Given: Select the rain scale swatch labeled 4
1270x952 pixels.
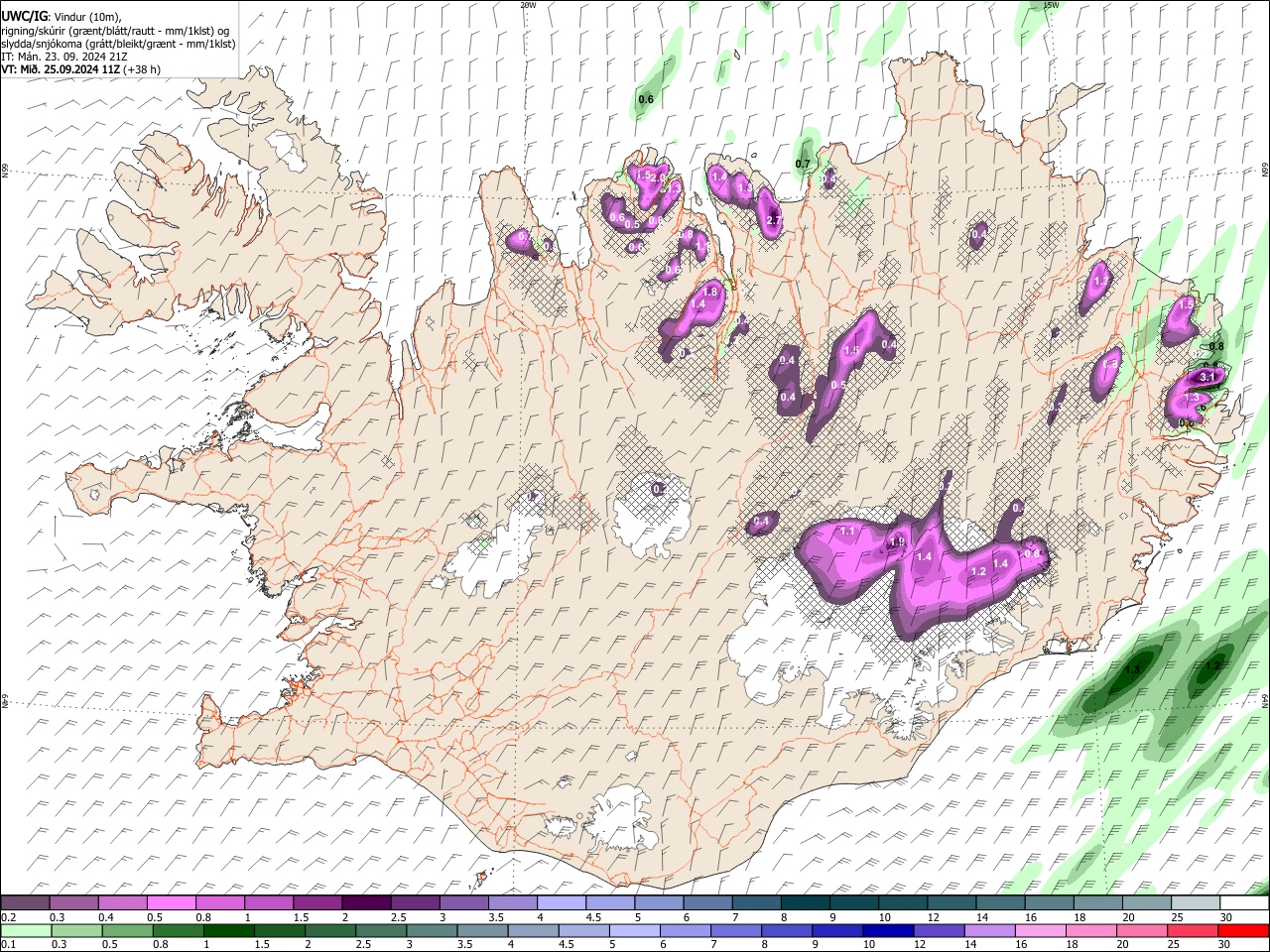Looking at the screenshot, I should [532, 930].
